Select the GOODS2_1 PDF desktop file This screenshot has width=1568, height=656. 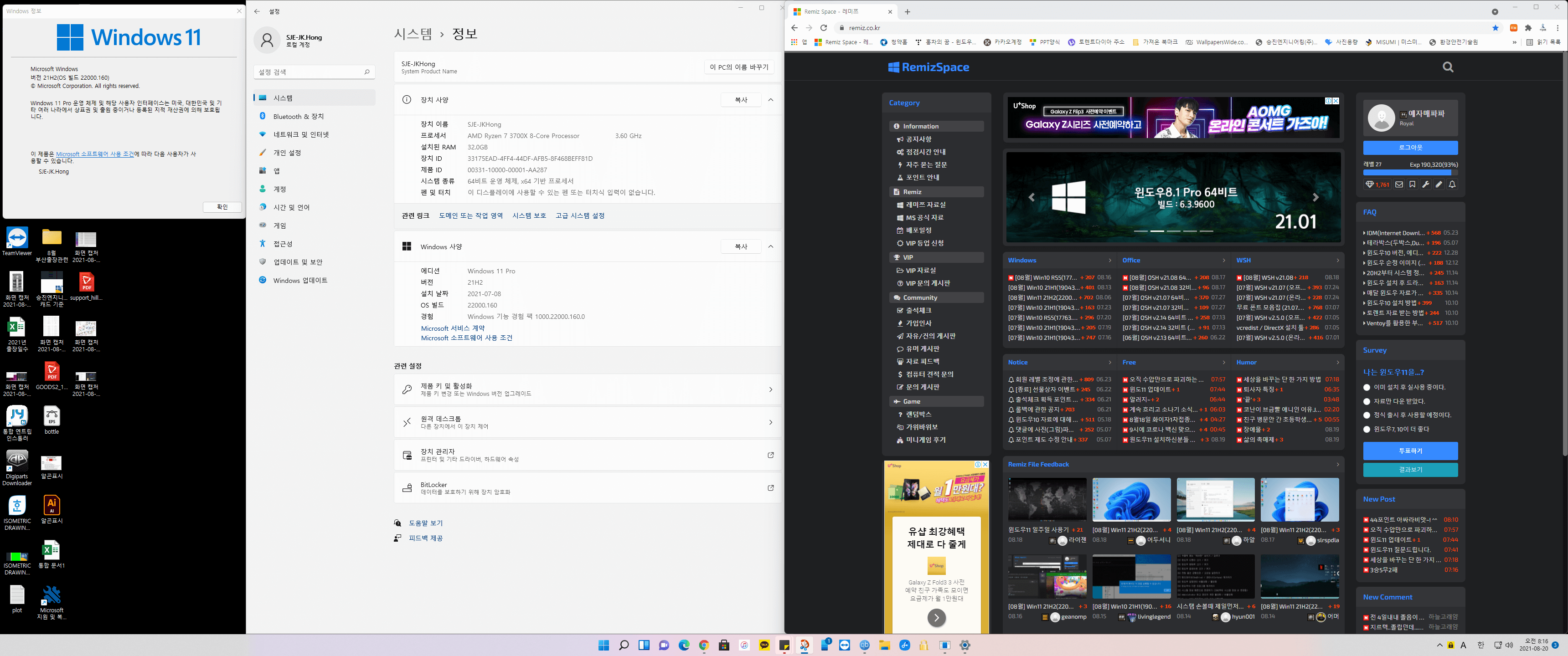(x=52, y=375)
